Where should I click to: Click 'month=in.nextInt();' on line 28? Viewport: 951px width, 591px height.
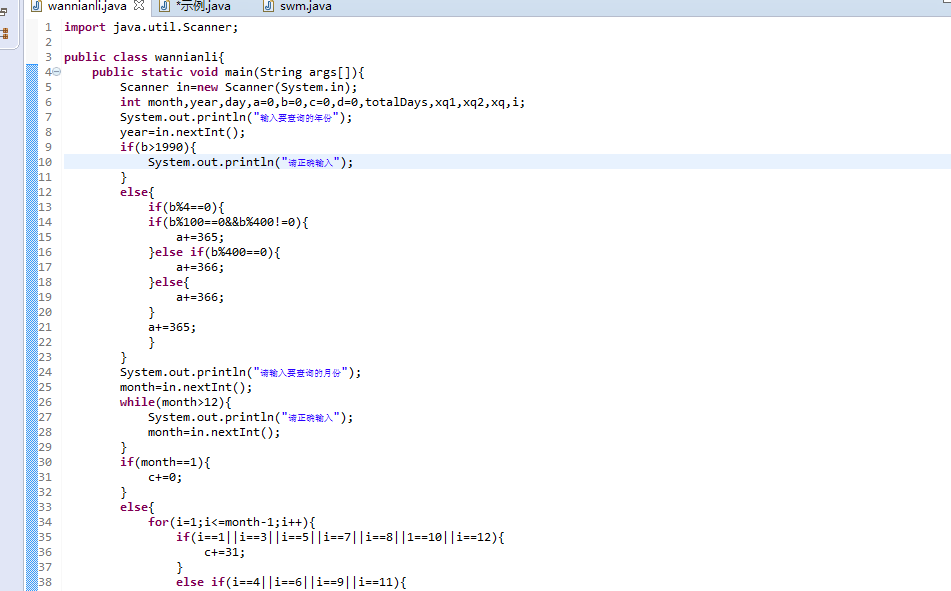point(213,432)
